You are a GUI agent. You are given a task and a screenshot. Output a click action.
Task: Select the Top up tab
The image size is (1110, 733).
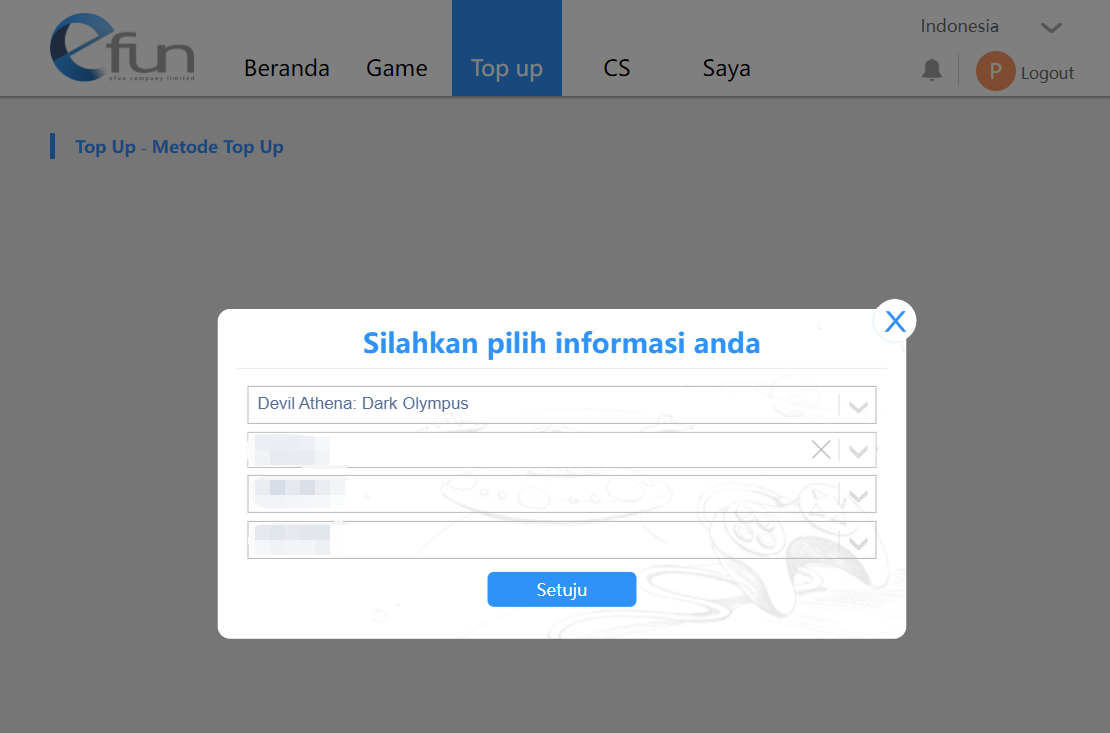507,48
